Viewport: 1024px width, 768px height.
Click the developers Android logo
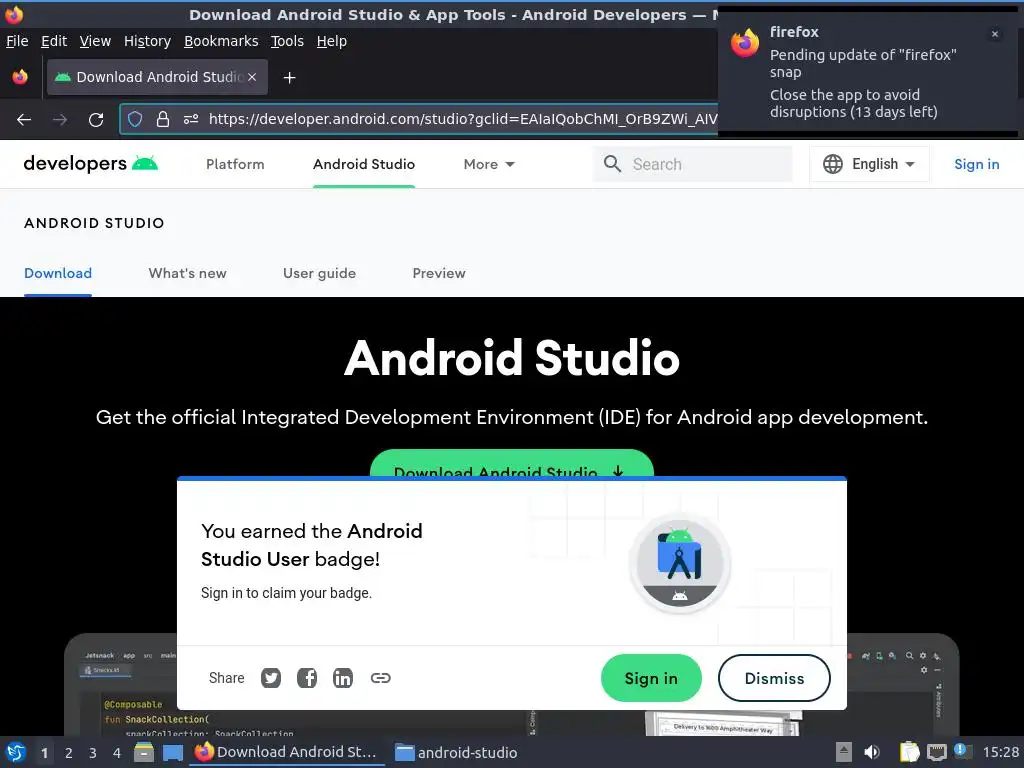click(x=91, y=163)
